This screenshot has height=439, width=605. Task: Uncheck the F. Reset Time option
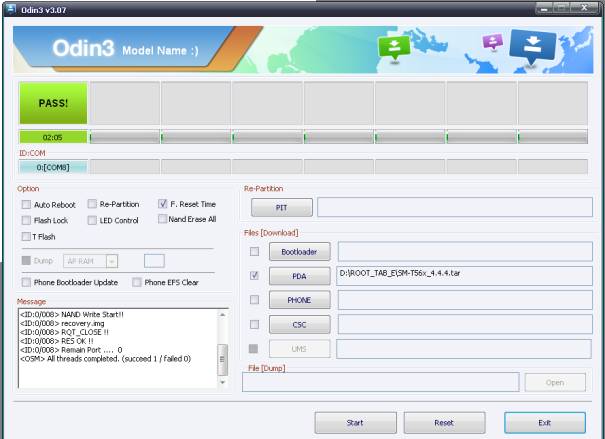click(163, 204)
